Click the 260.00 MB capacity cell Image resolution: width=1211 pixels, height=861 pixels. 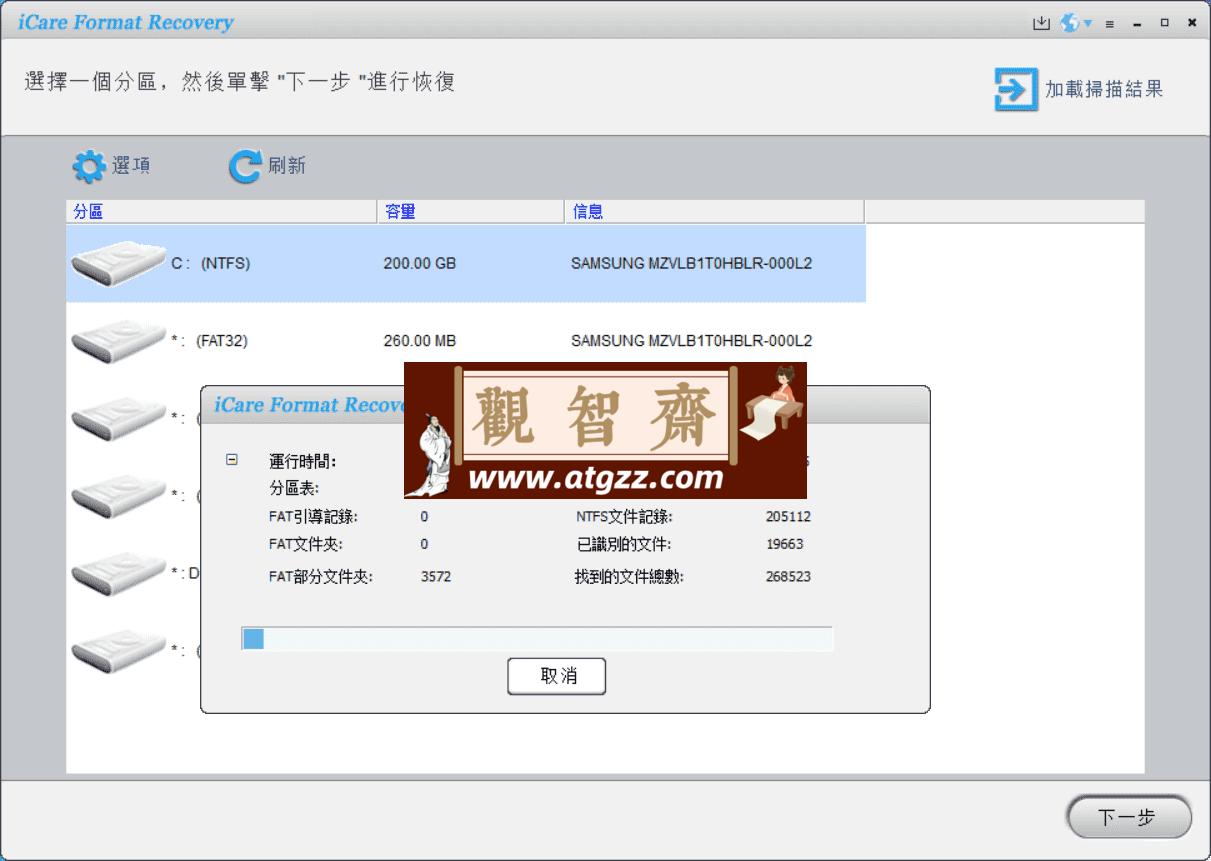click(420, 341)
